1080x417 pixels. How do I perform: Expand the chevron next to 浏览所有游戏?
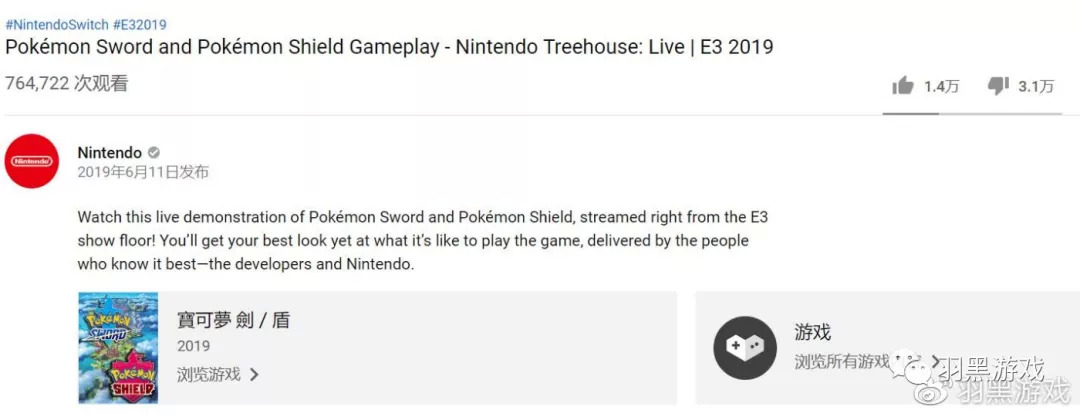[936, 361]
